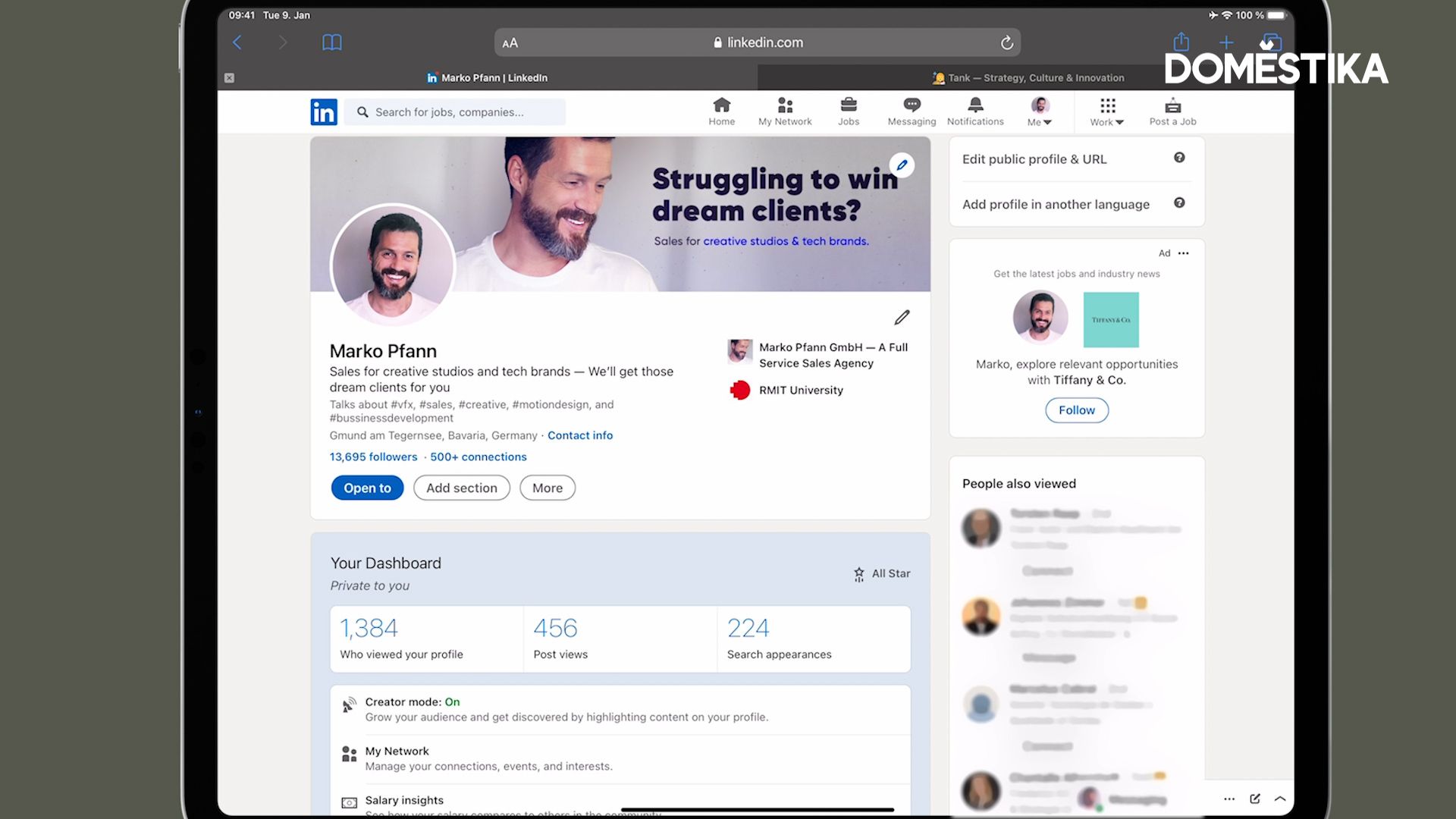Open the LinkedIn Home icon
The image size is (1456, 819).
click(x=721, y=111)
